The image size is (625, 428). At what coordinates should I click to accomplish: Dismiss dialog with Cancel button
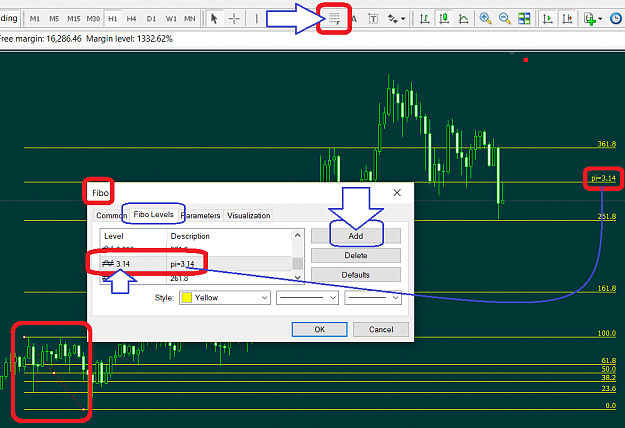click(x=381, y=330)
